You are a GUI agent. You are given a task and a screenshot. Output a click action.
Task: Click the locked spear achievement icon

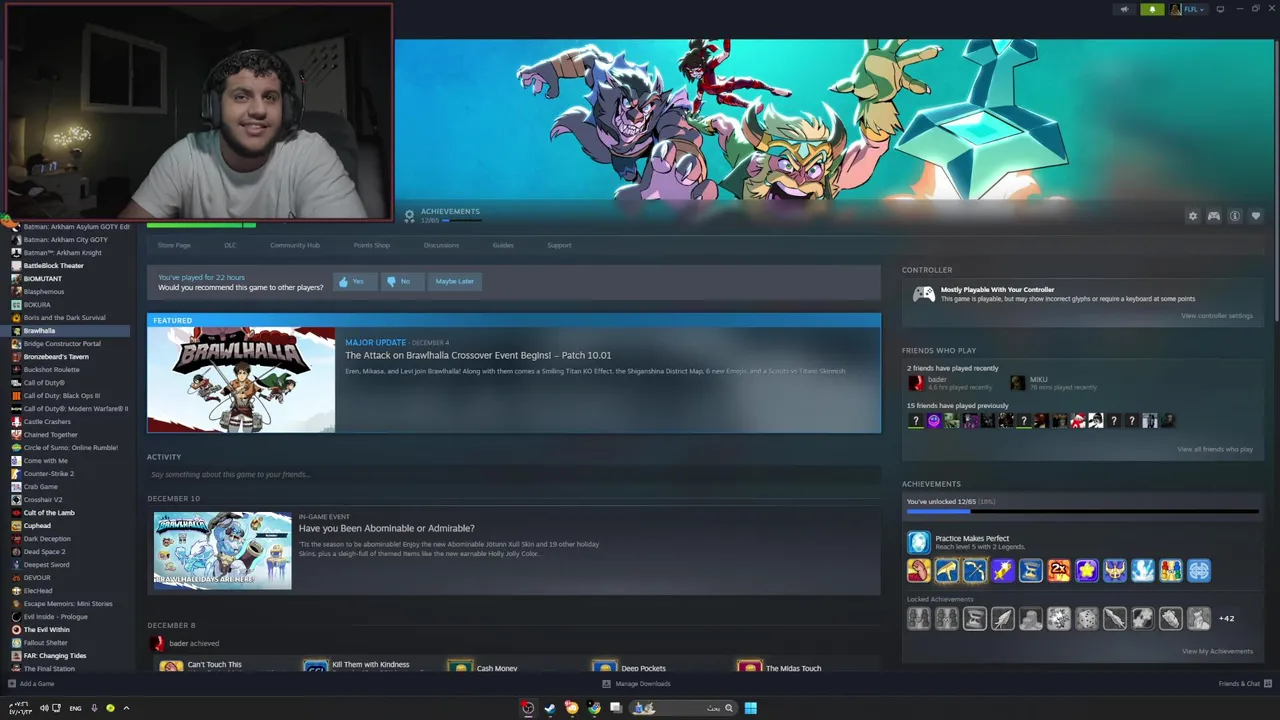(x=1114, y=619)
